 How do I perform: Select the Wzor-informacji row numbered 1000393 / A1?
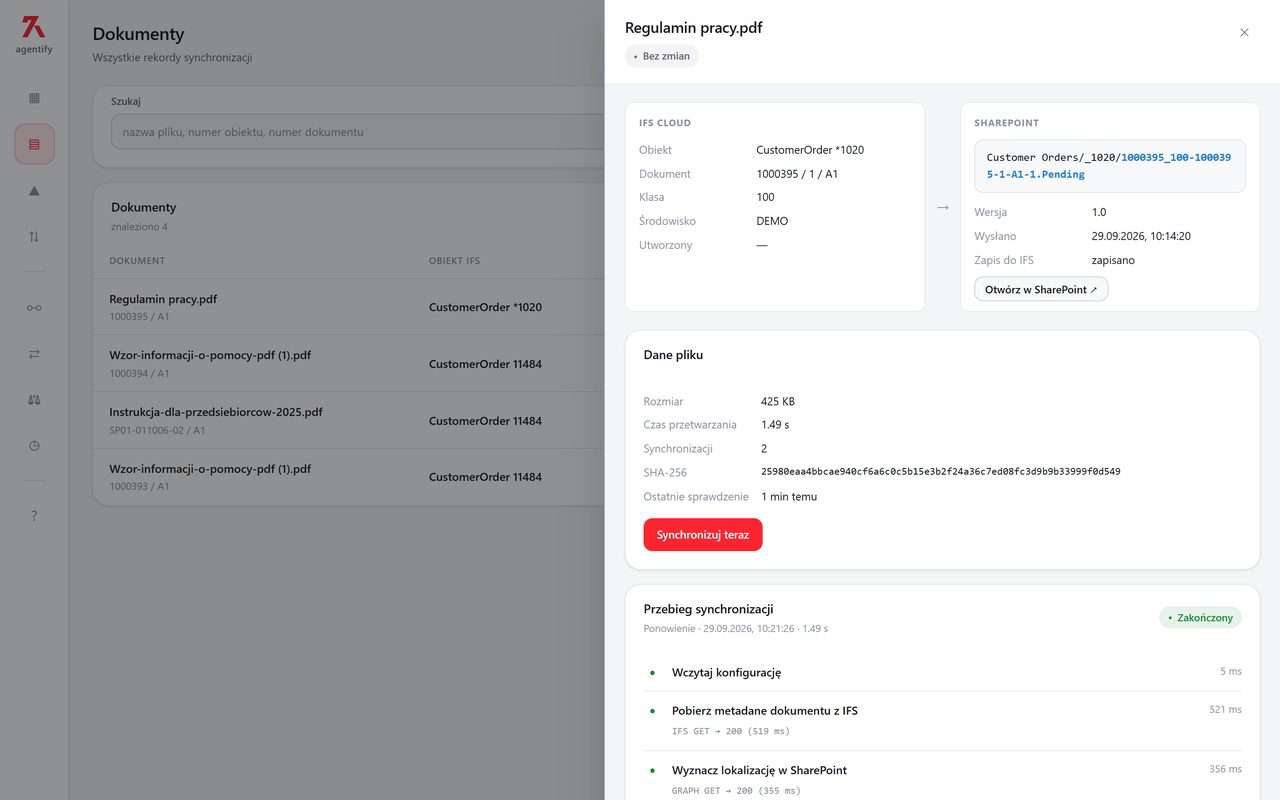(x=349, y=477)
